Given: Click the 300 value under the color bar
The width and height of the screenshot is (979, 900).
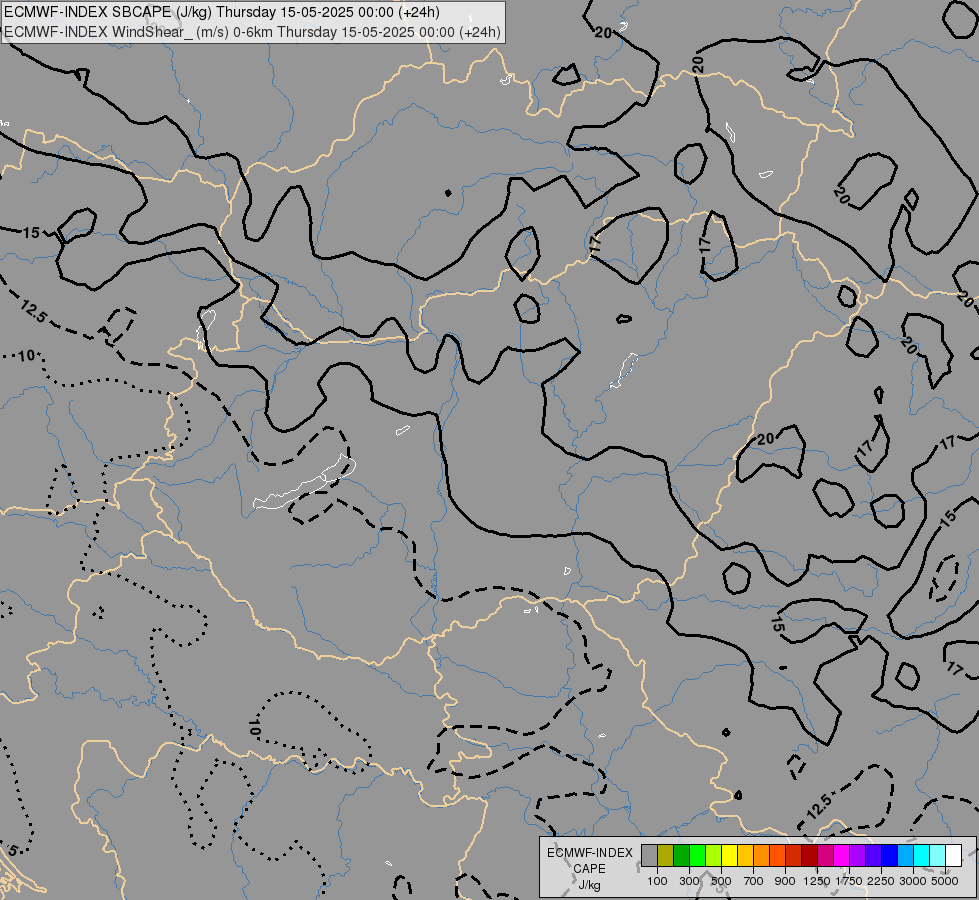Looking at the screenshot, I should 689,881.
